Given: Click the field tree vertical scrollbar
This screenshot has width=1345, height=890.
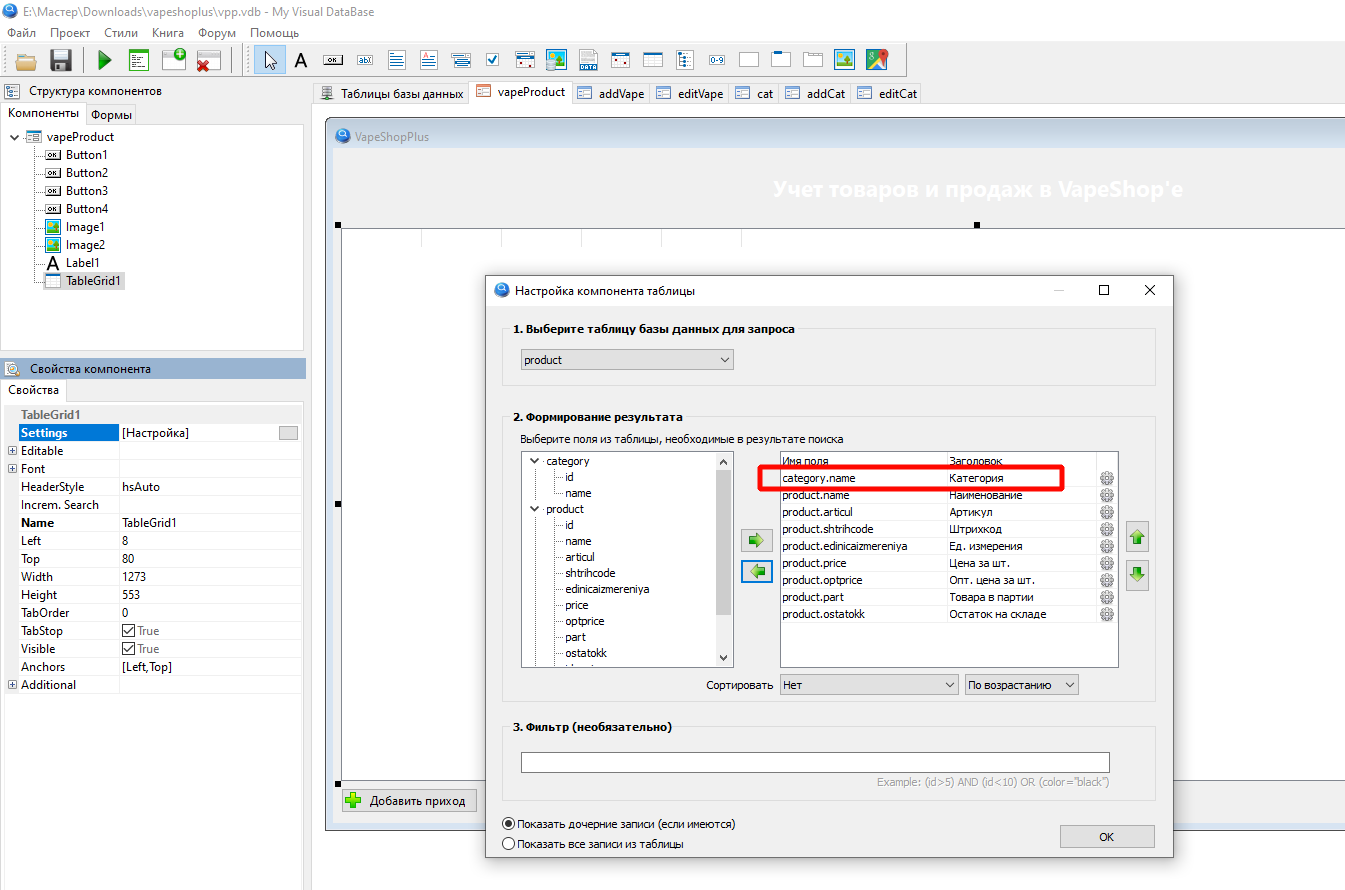Looking at the screenshot, I should click(x=725, y=559).
